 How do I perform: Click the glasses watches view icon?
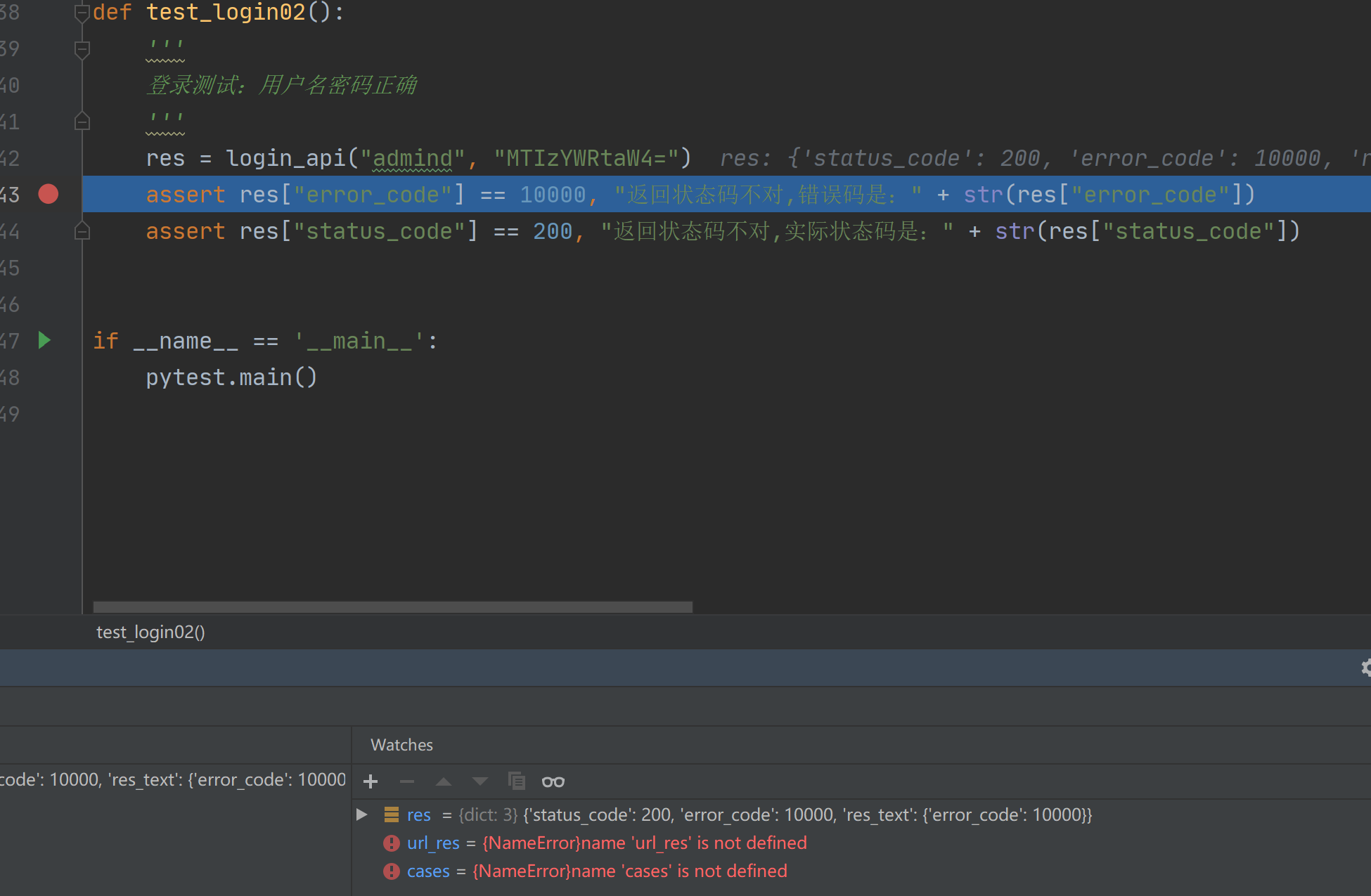553,781
